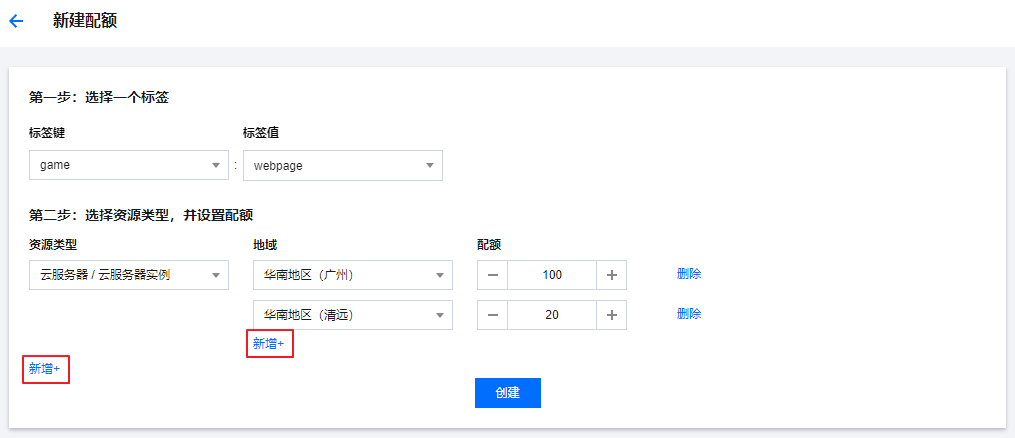The width and height of the screenshot is (1015, 438).
Task: Focus the quota field showing 20
Action: (x=552, y=314)
